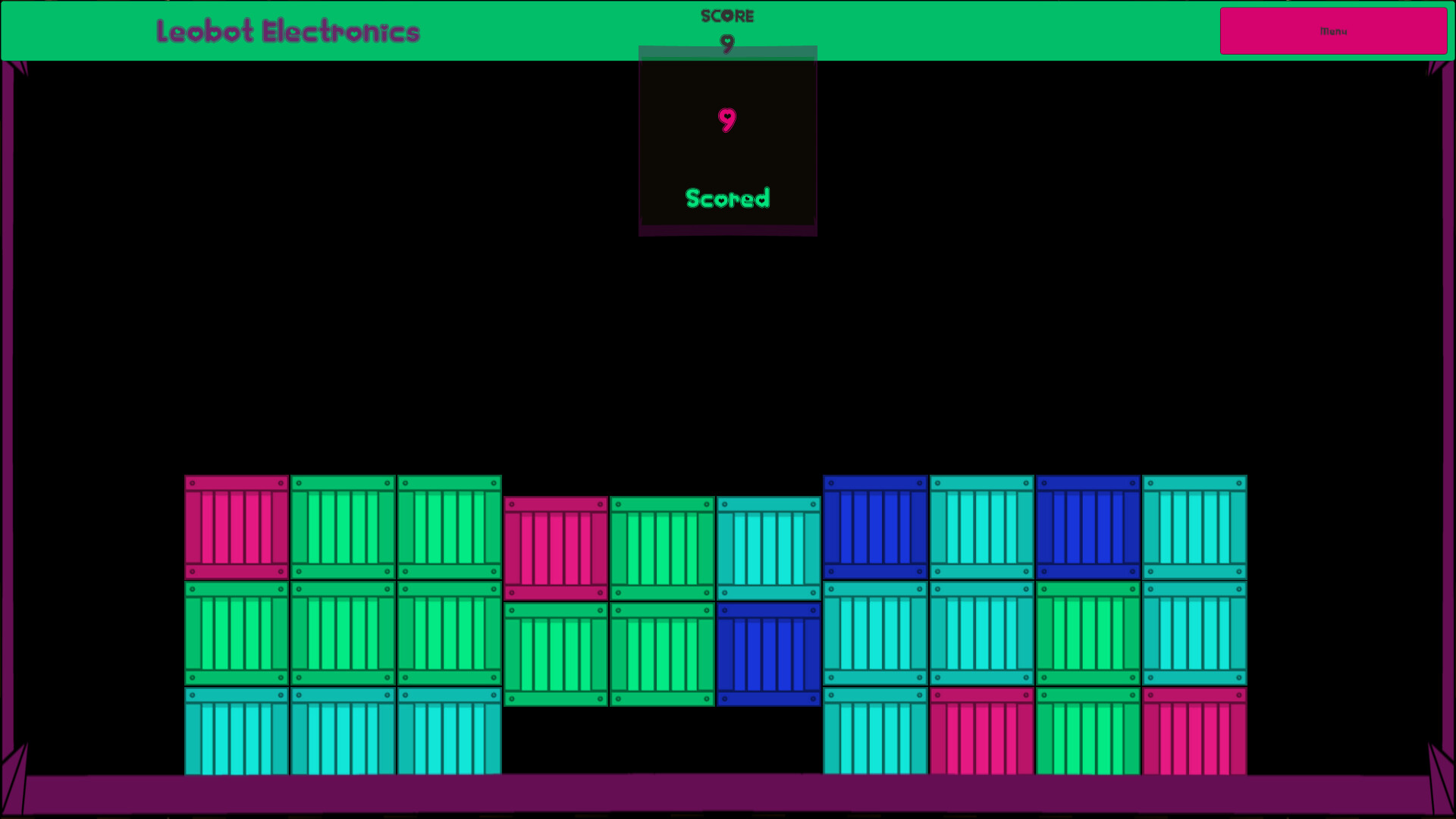1456x819 pixels.
Task: Click the dark blue crate second from the right edge
Action: pyautogui.click(x=1087, y=526)
